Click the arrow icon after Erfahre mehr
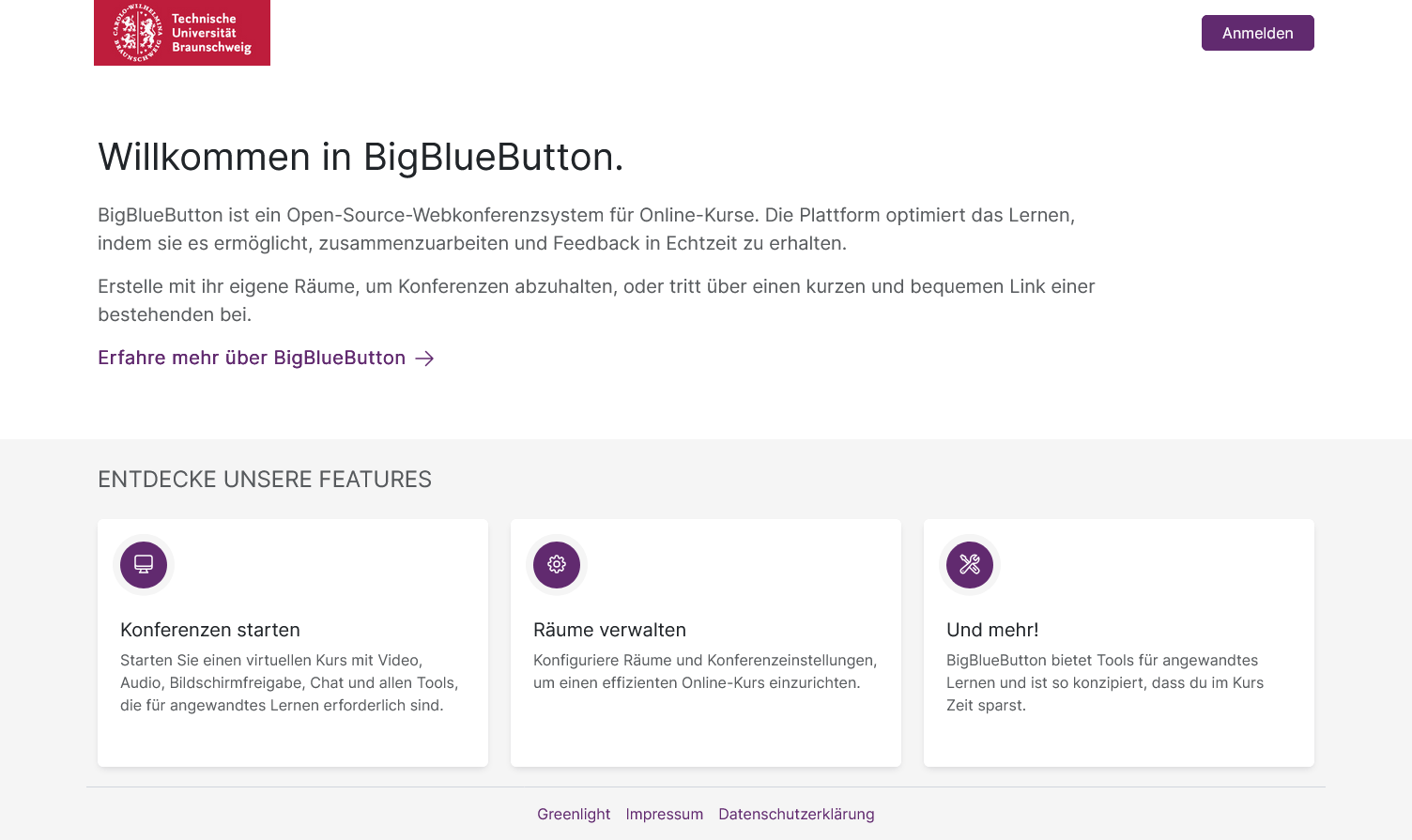This screenshot has width=1412, height=840. [x=425, y=359]
